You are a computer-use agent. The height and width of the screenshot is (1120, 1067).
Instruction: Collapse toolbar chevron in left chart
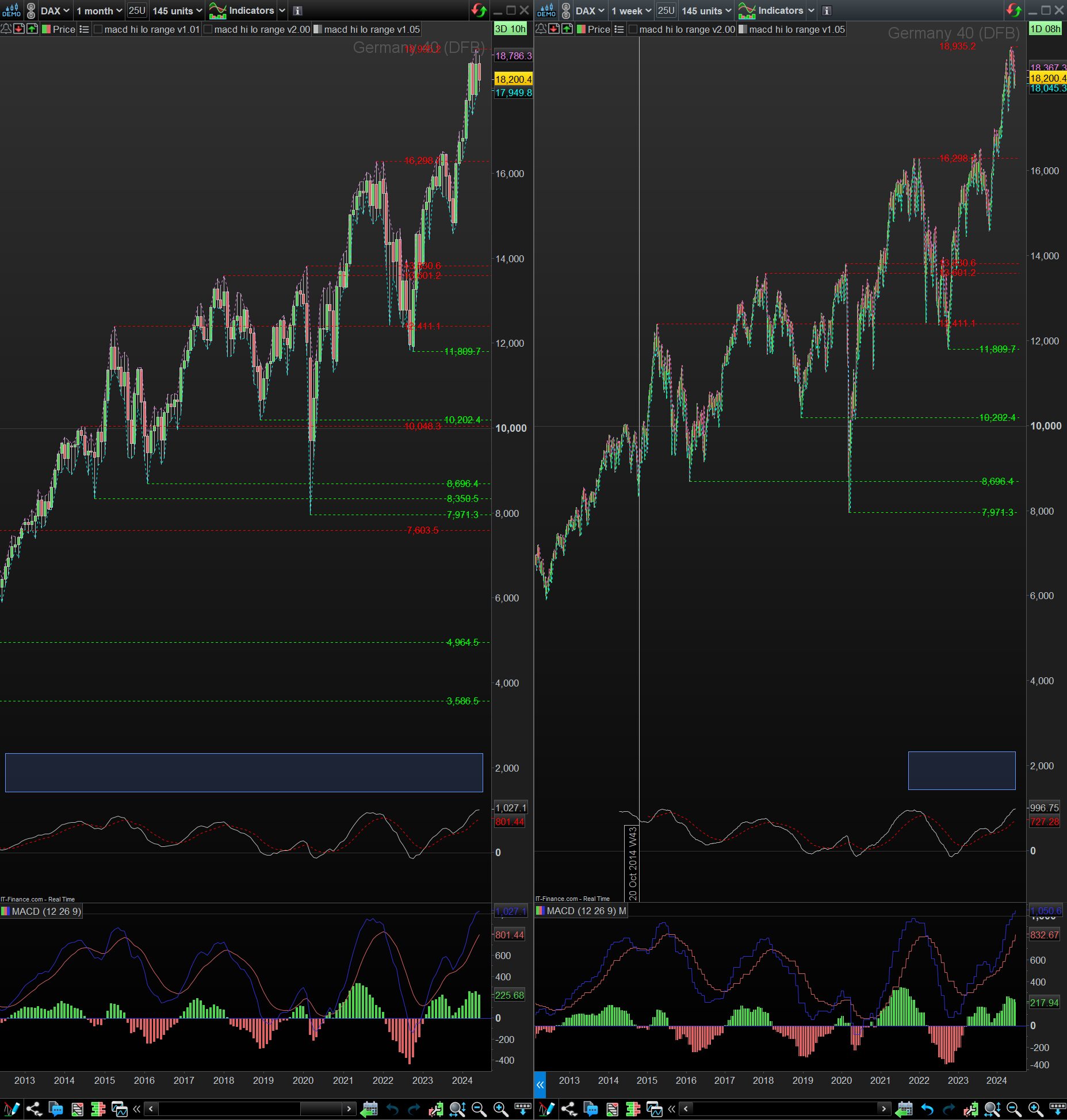137,1109
